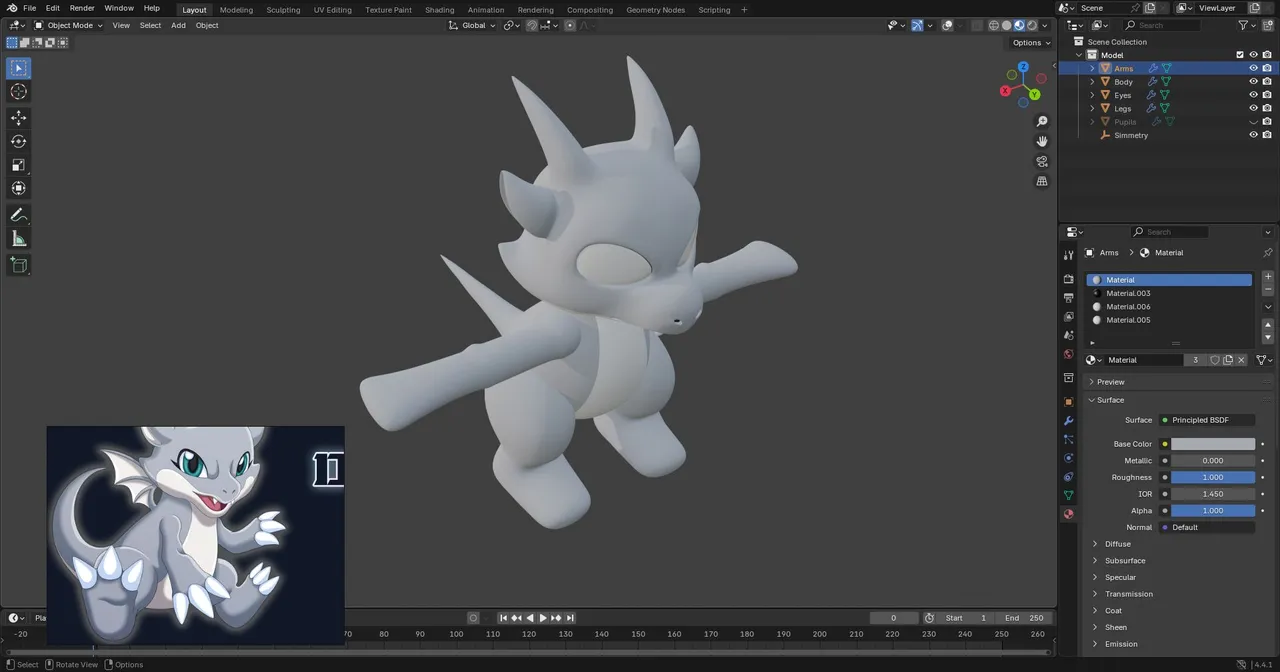Expand the Subsurface panel
The height and width of the screenshot is (672, 1280).
[x=1125, y=561]
